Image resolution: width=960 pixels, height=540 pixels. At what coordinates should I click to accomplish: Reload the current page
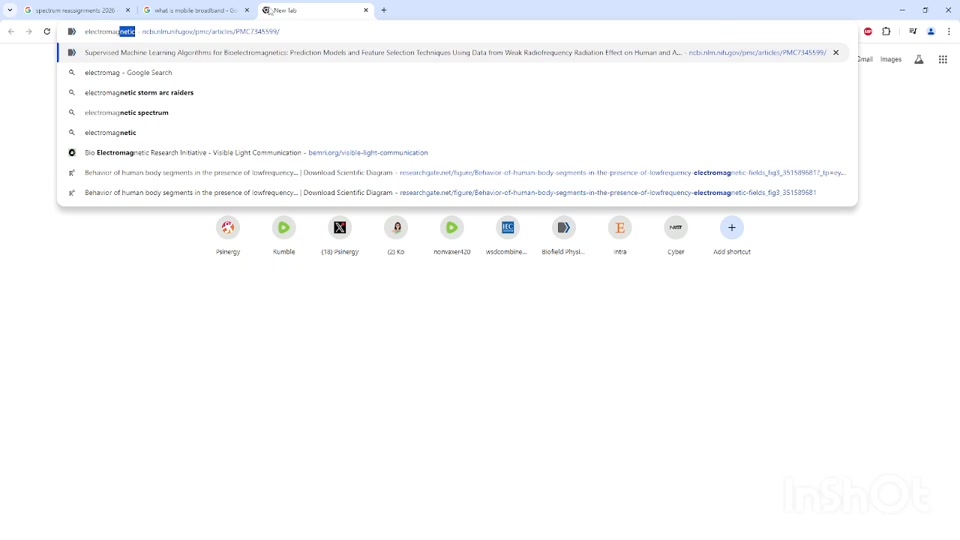tap(47, 32)
